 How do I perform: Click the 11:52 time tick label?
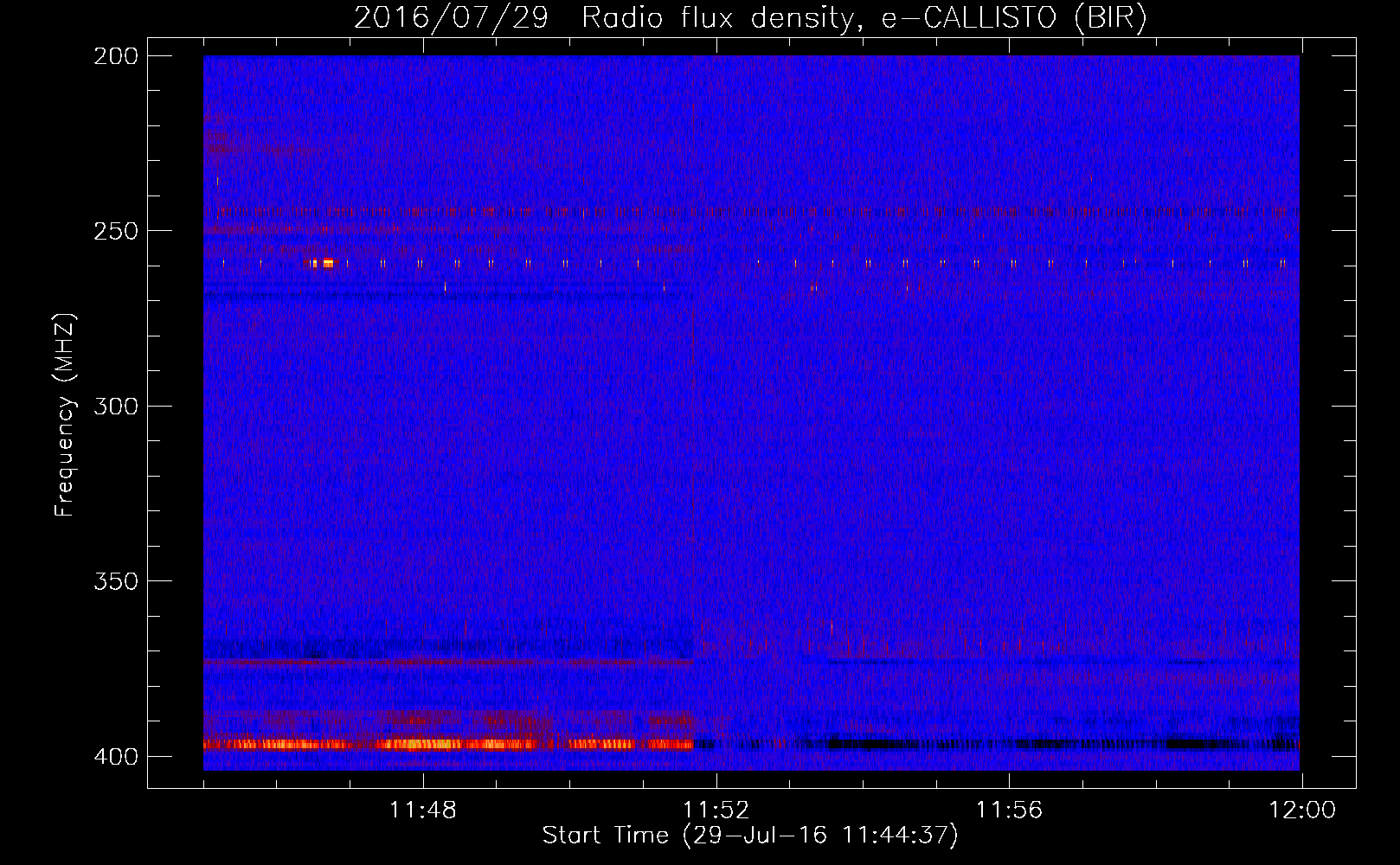pyautogui.click(x=716, y=811)
